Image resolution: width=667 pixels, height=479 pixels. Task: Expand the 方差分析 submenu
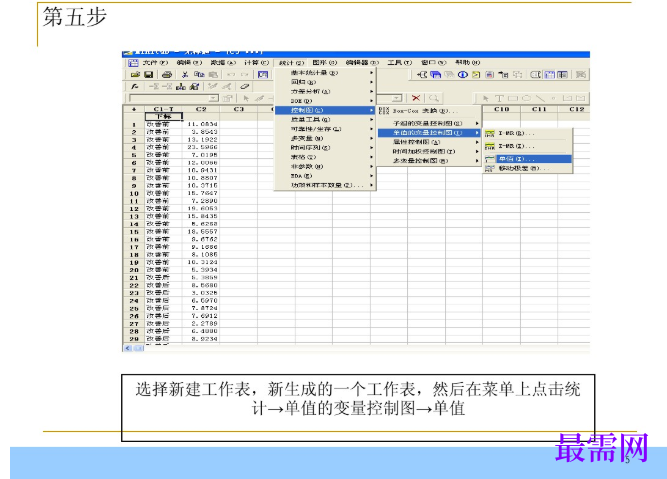pyautogui.click(x=325, y=91)
